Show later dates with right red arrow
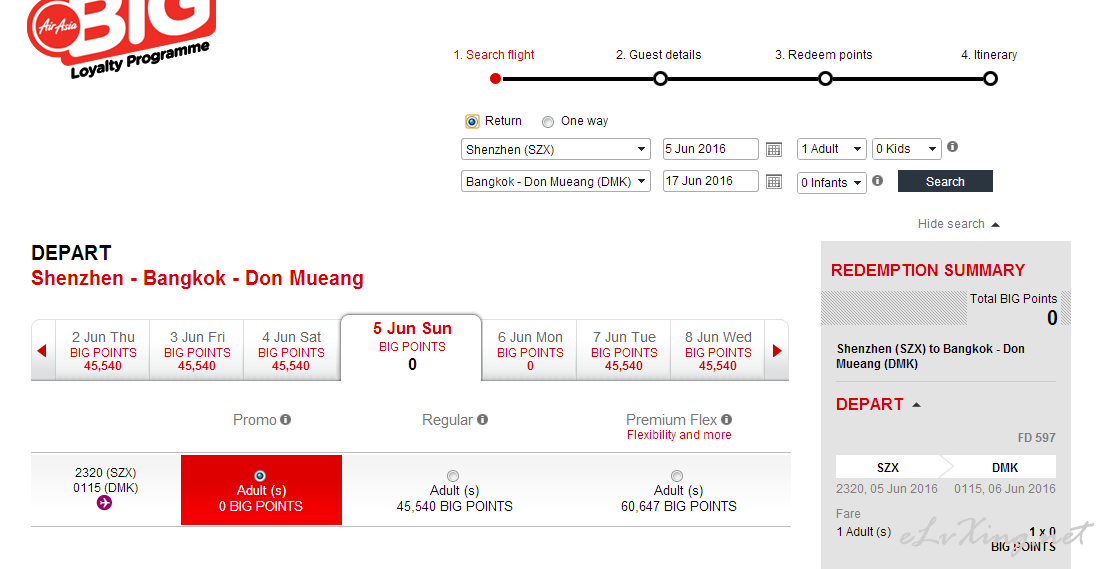Screen dimensions: 1104x569 coord(777,351)
